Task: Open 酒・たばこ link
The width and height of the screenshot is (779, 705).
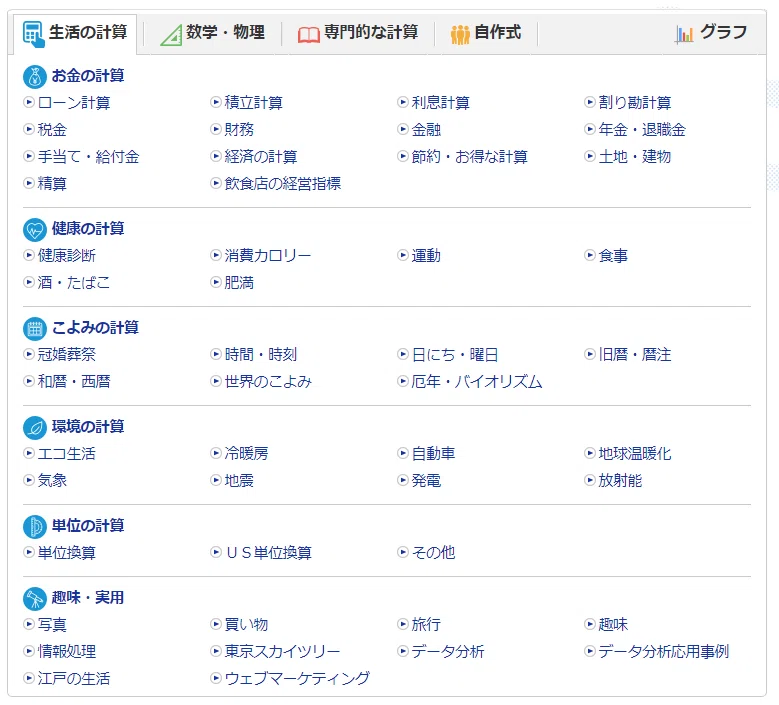Action: click(x=74, y=282)
